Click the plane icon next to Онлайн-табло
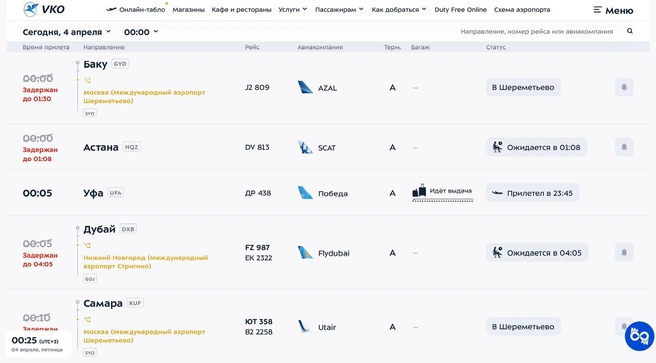656x363 pixels. (111, 9)
